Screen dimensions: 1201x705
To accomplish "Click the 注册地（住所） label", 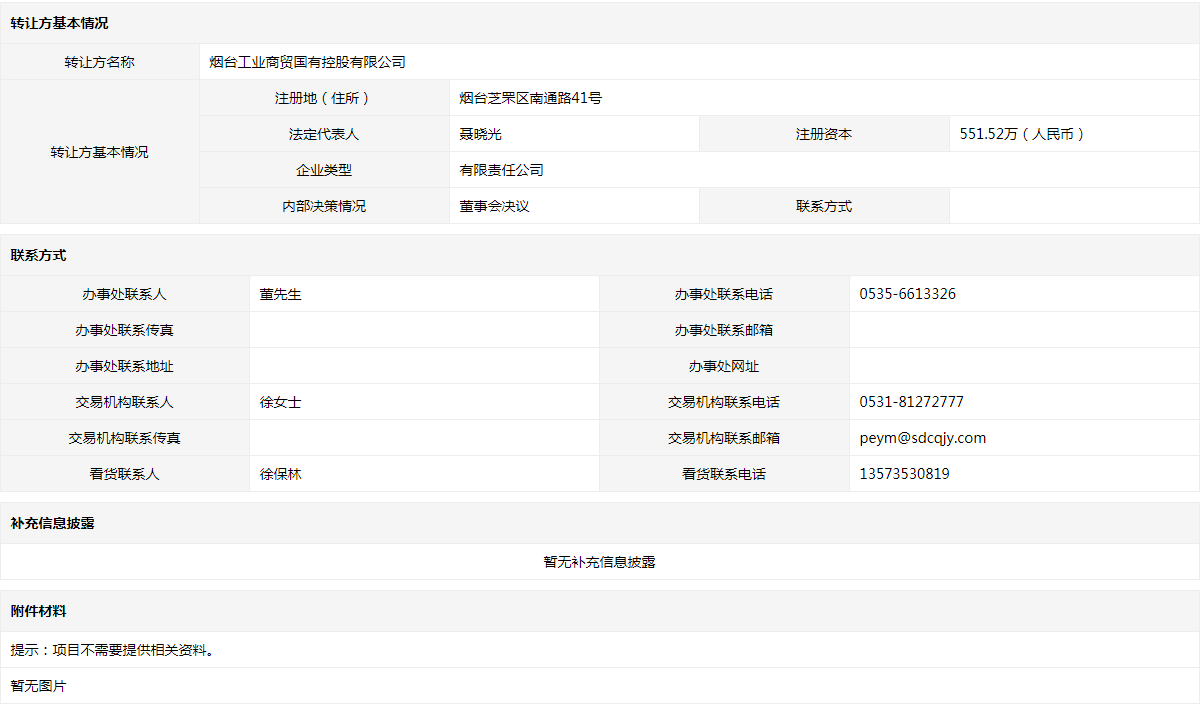I will pyautogui.click(x=324, y=98).
